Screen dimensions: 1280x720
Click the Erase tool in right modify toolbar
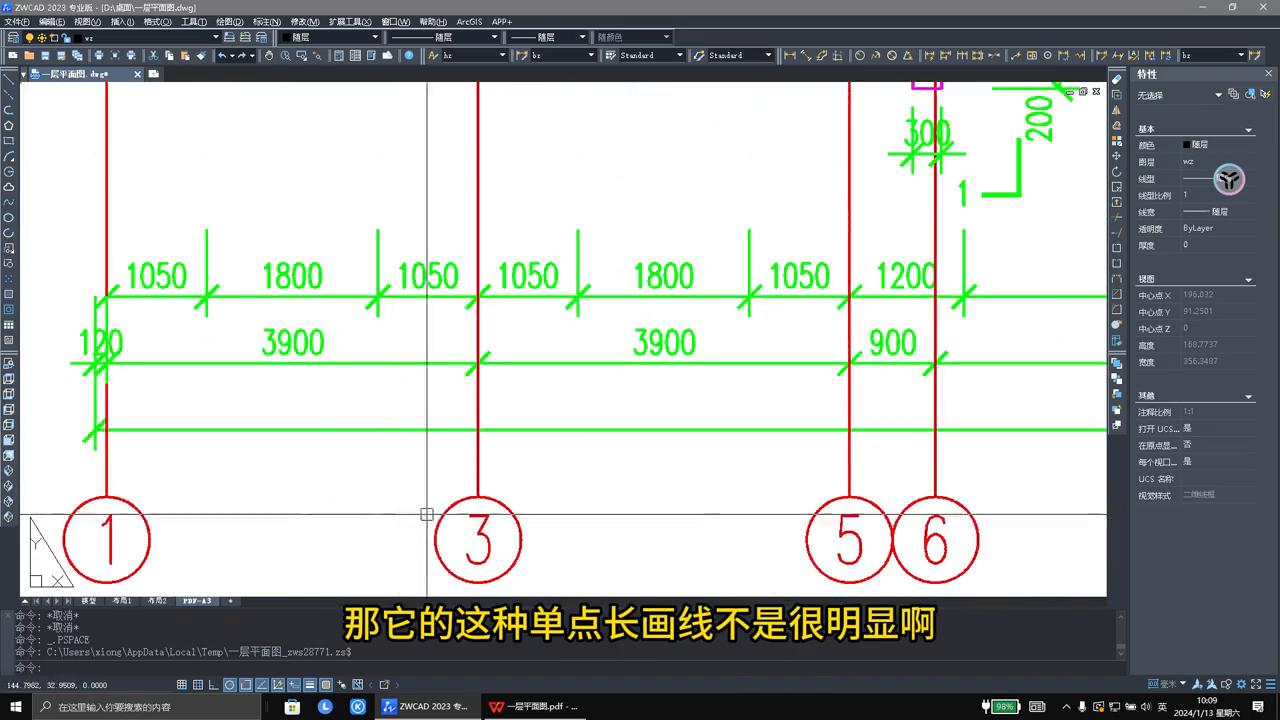(1117, 79)
